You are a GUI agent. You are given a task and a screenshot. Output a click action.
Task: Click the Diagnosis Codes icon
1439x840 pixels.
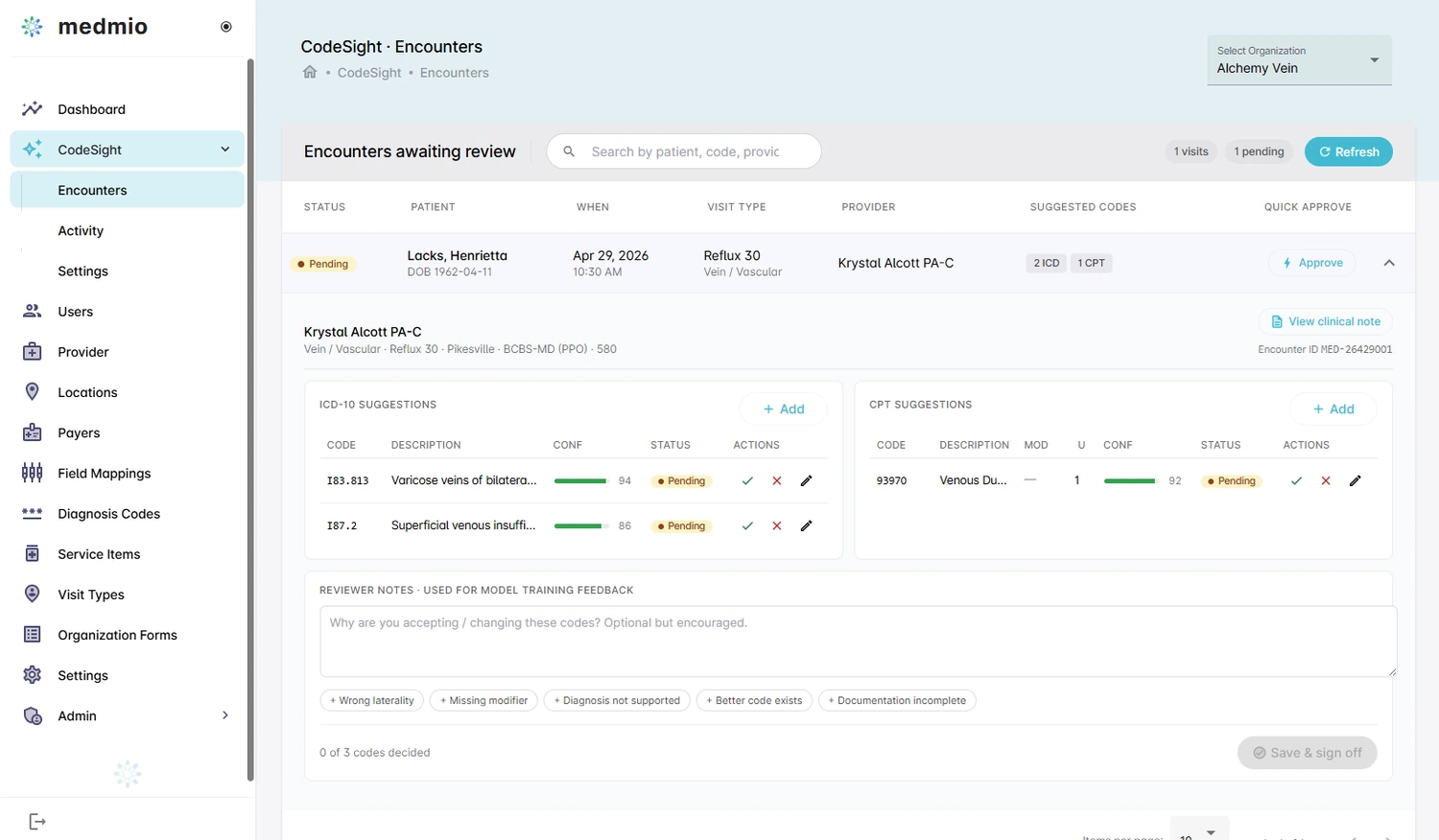pos(33,513)
